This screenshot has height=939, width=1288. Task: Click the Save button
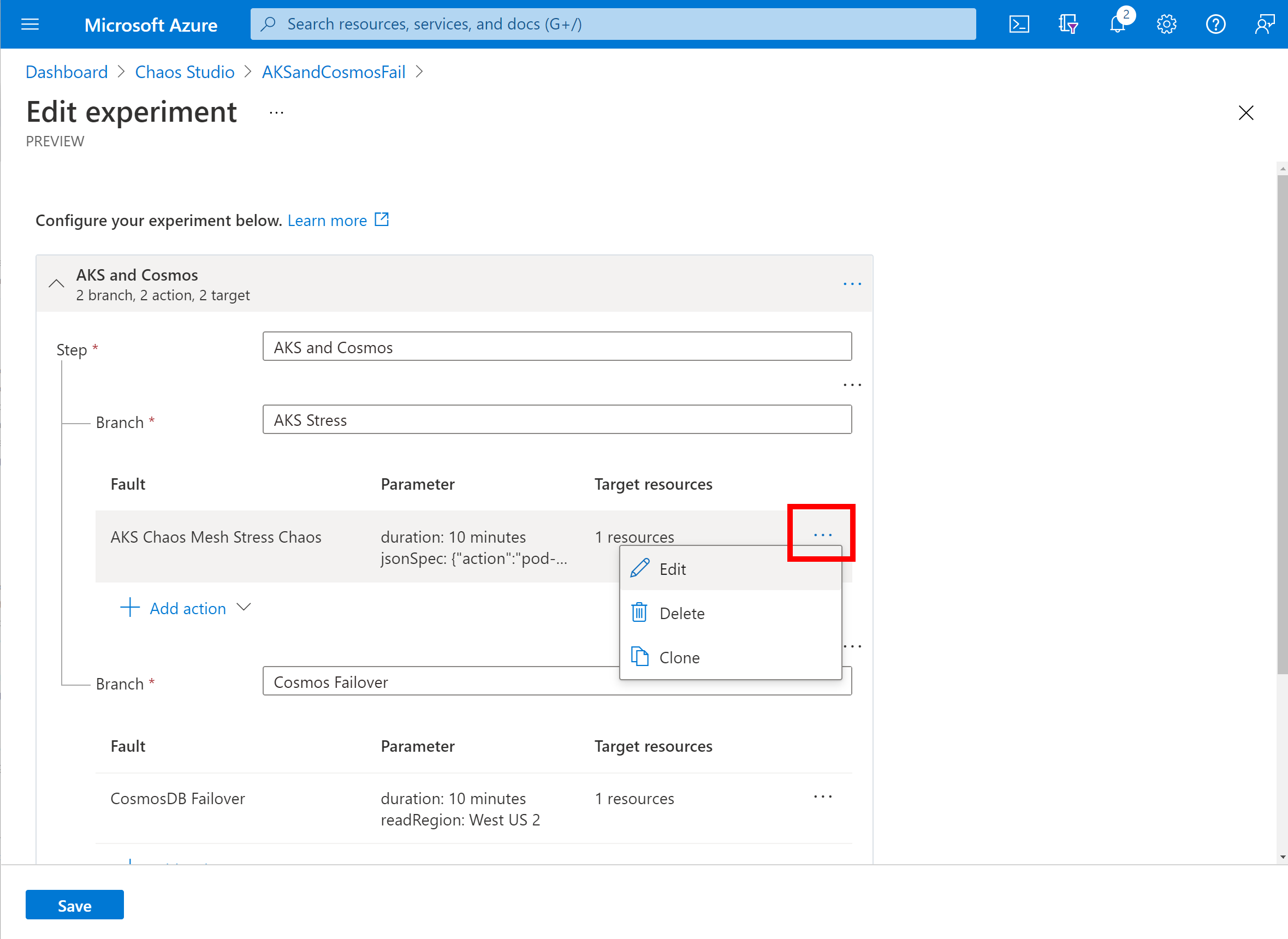click(x=75, y=906)
